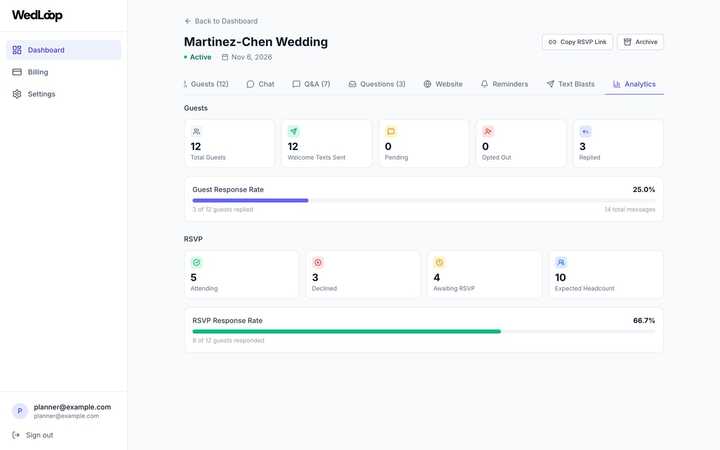Click the Attending count 5
Image resolution: width=720 pixels, height=450 pixels.
193,277
